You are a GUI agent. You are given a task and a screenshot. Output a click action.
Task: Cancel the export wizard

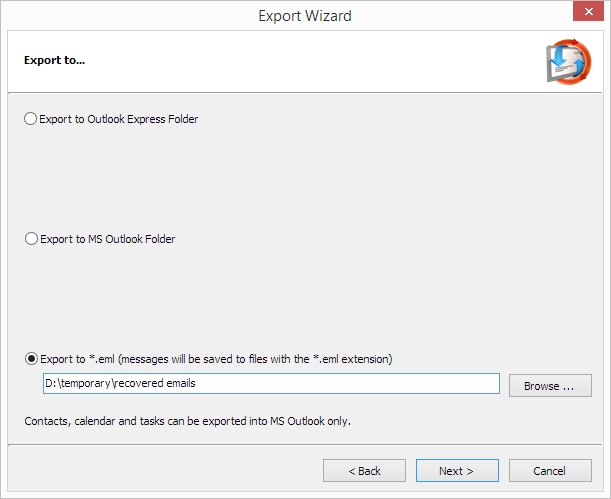coord(550,471)
